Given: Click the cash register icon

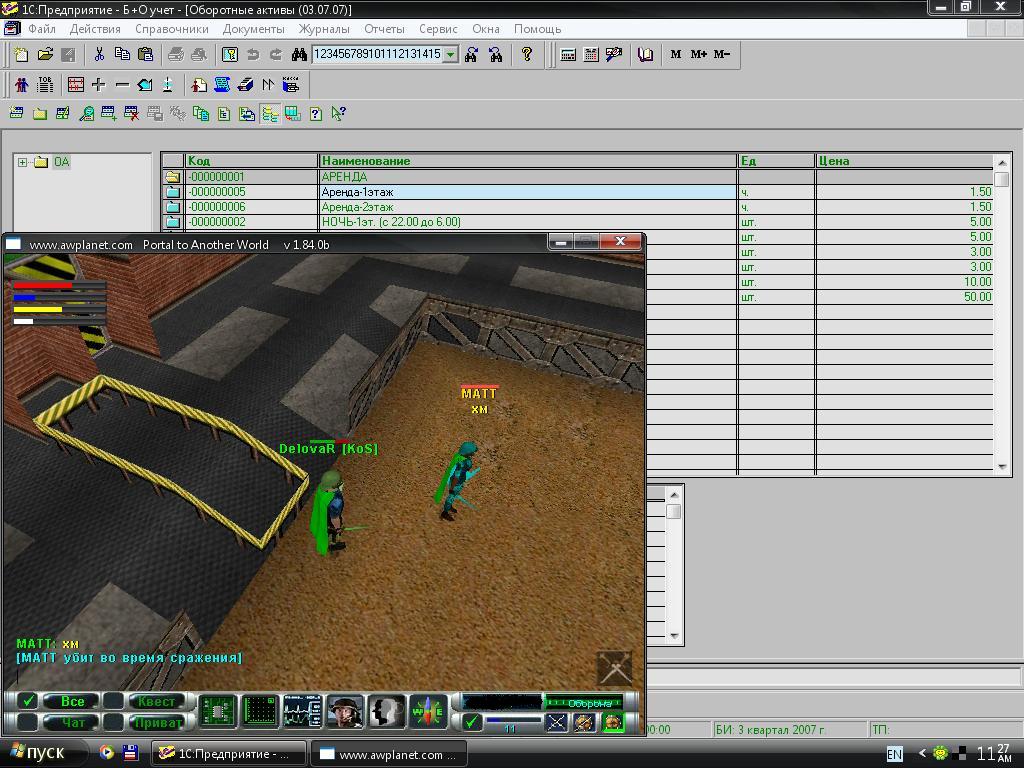Looking at the screenshot, I should coord(291,84).
